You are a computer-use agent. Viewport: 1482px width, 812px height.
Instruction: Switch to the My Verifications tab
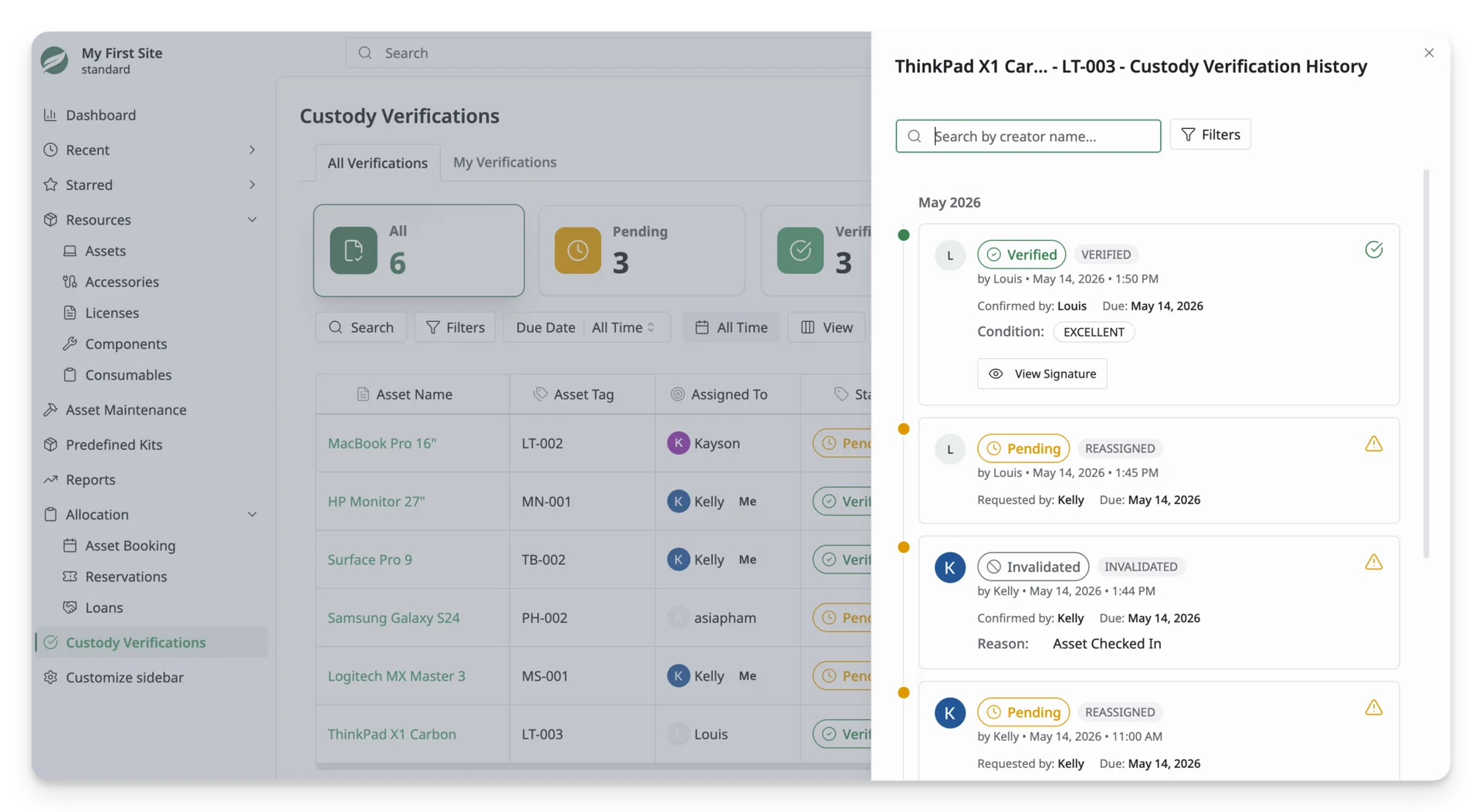tap(505, 162)
